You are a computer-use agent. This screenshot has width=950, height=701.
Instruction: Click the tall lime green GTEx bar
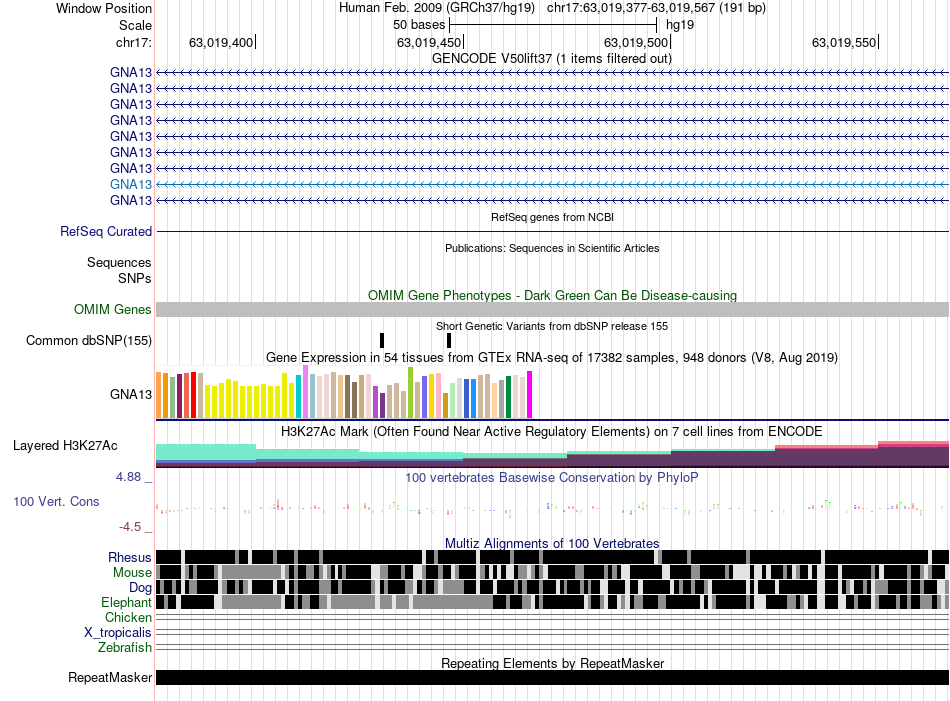tap(410, 393)
